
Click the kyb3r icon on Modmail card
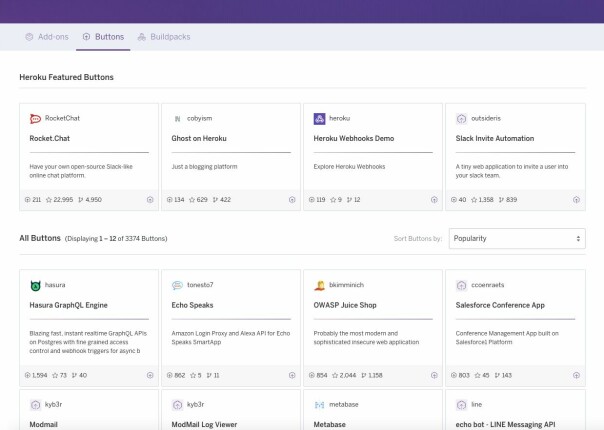35,405
